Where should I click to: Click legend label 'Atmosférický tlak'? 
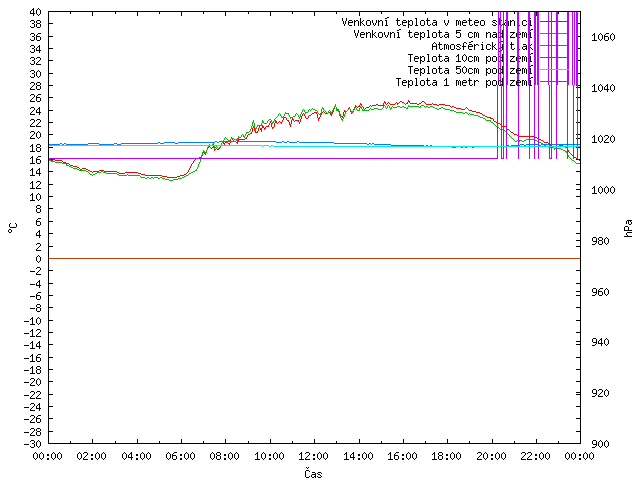click(482, 46)
